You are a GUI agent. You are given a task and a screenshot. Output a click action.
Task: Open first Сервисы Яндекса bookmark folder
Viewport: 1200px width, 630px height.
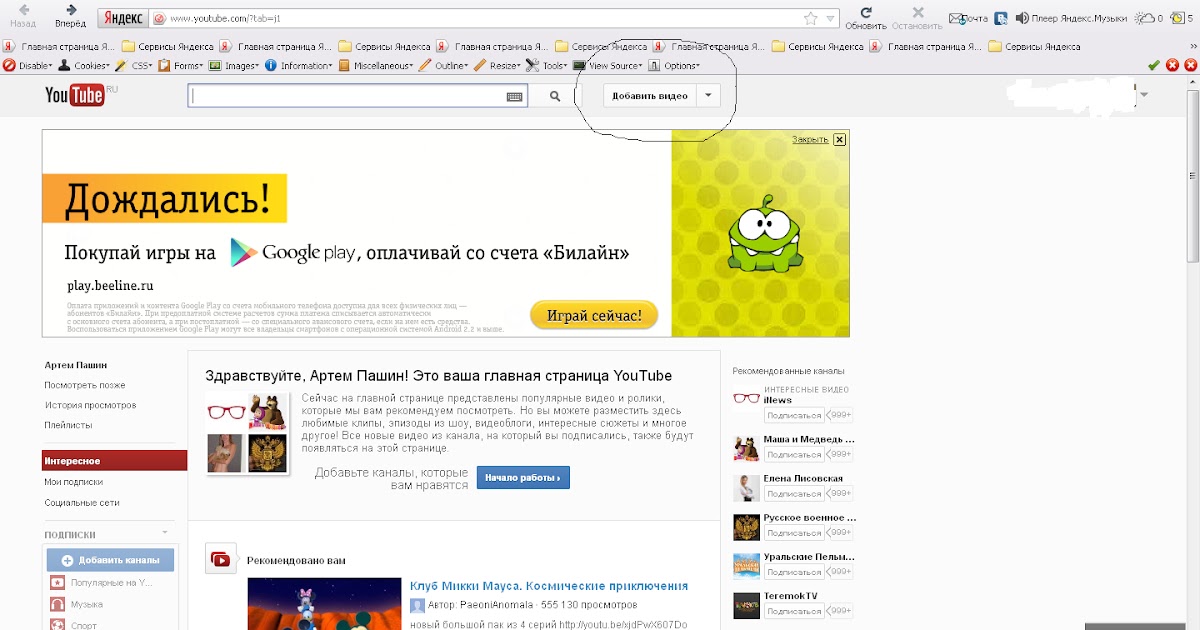point(168,46)
